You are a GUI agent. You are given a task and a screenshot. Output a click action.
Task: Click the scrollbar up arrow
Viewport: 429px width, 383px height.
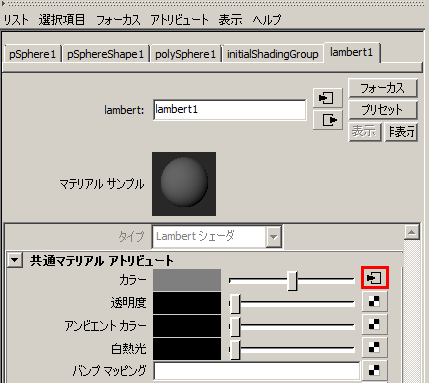pos(411,232)
